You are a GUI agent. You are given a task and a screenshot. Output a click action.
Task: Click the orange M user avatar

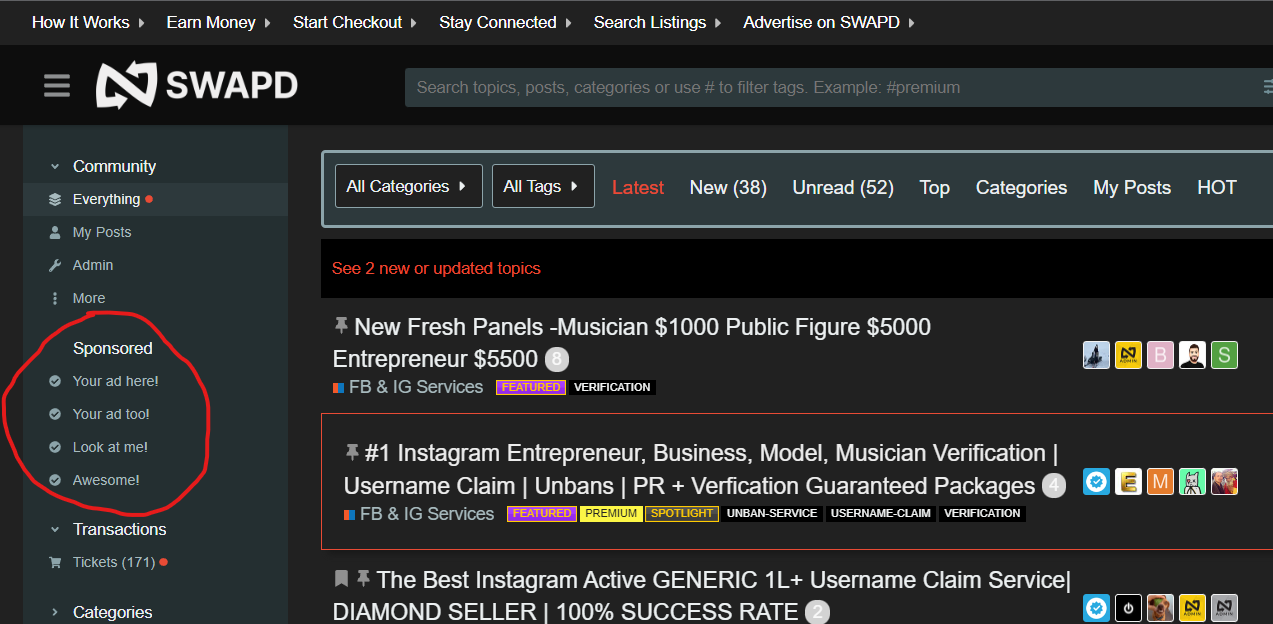[x=1160, y=482]
